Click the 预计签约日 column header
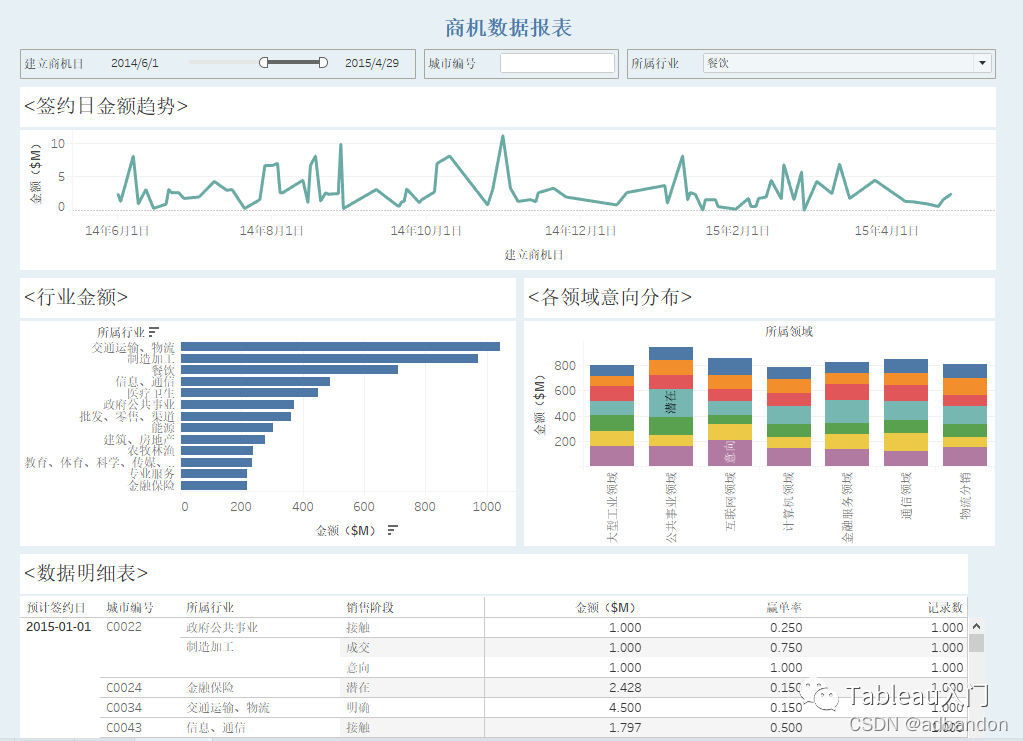This screenshot has width=1023, height=741. pos(56,608)
